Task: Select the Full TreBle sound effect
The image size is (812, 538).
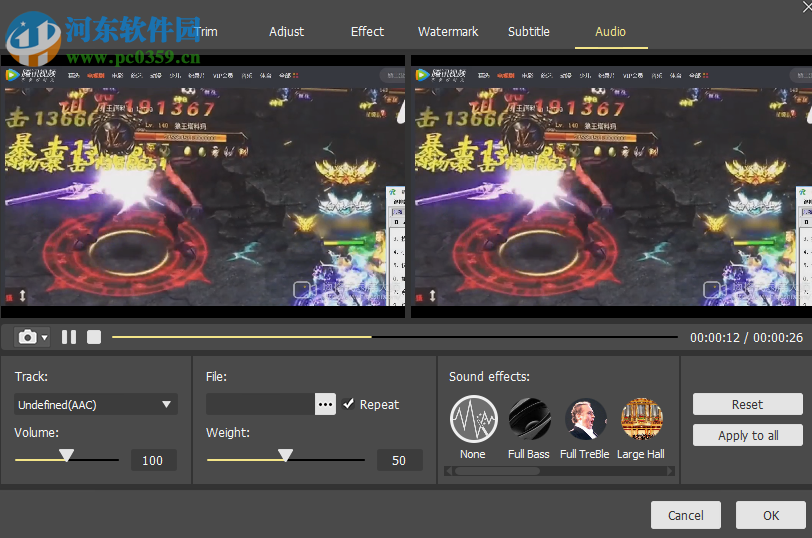Action: (x=585, y=419)
